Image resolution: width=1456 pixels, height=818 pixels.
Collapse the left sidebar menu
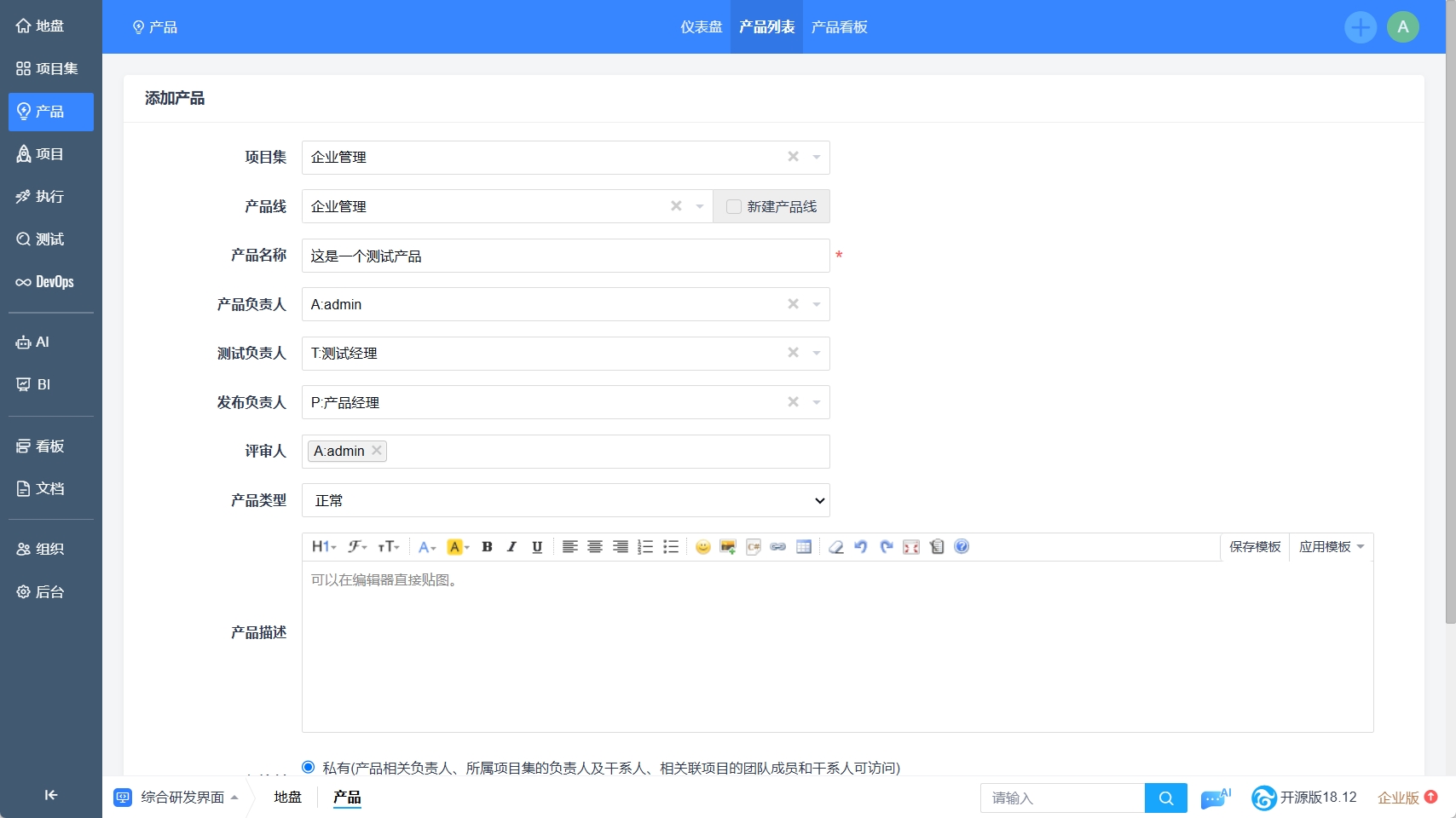(50, 795)
